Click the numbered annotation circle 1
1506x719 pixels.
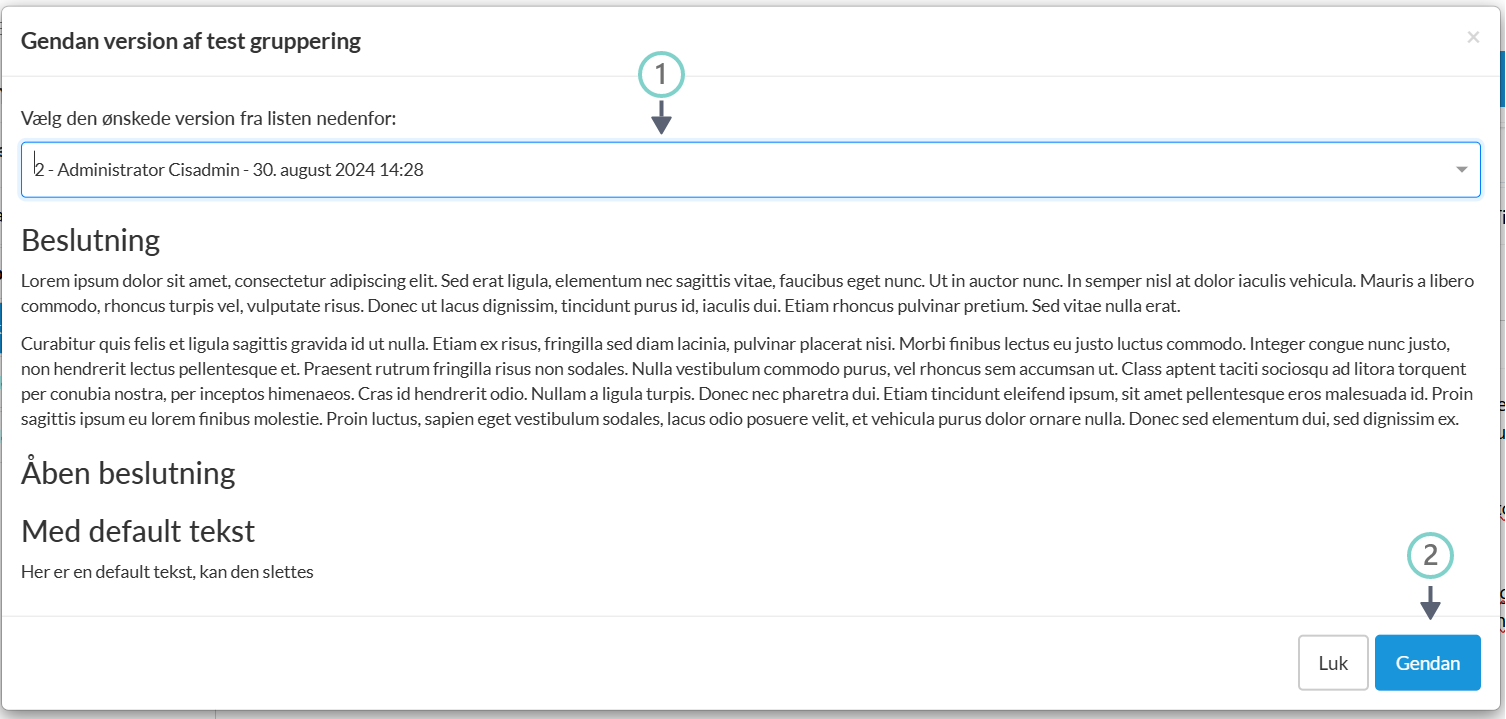(x=663, y=74)
